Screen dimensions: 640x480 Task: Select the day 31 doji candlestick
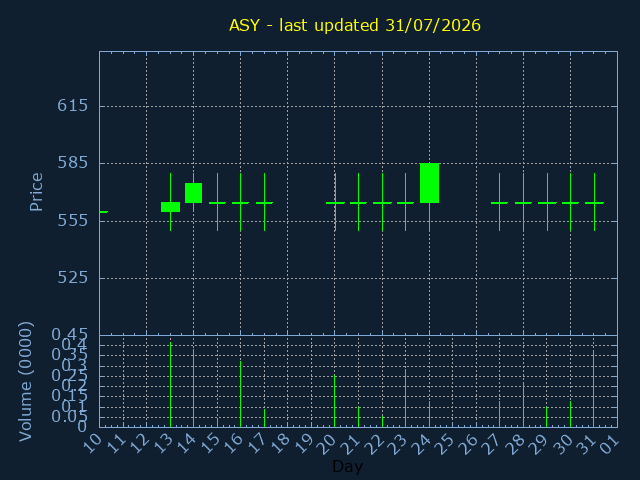pos(594,202)
